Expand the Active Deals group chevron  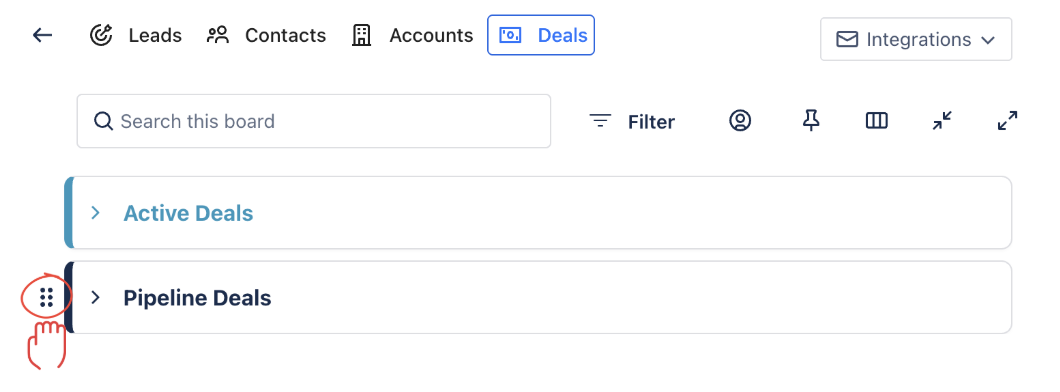(95, 213)
